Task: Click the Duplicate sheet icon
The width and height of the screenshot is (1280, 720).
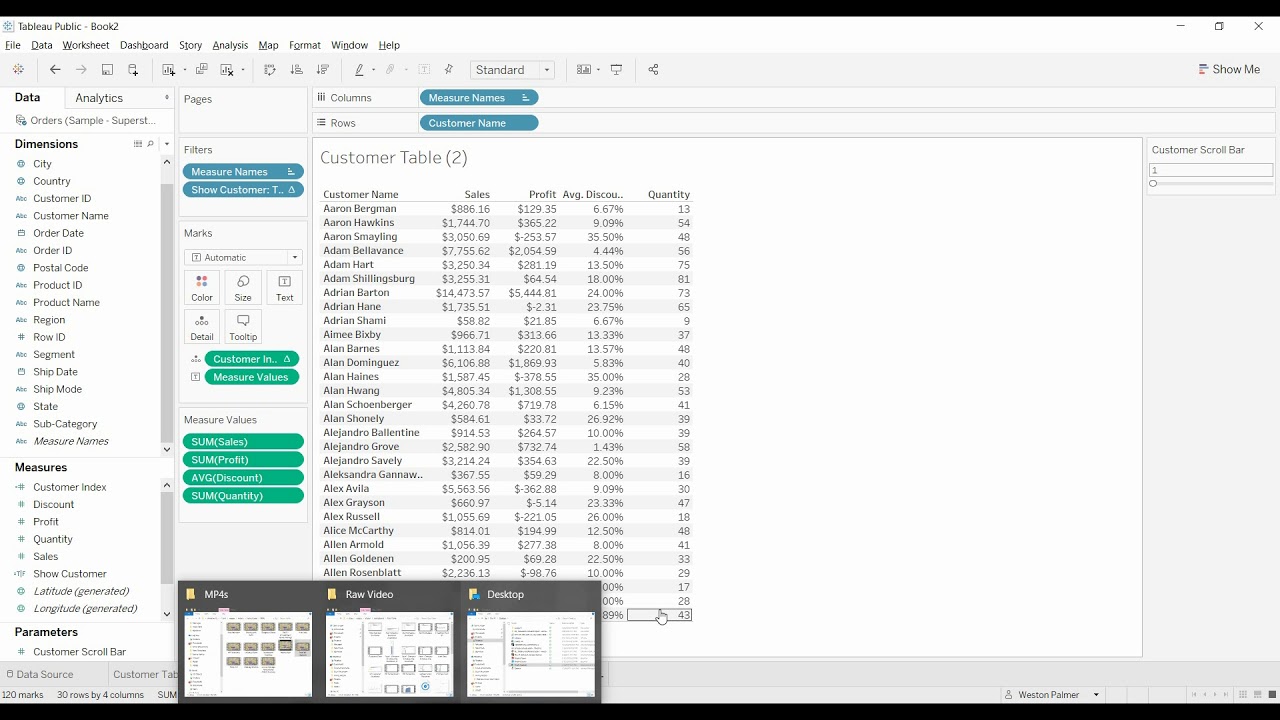Action: (x=201, y=70)
